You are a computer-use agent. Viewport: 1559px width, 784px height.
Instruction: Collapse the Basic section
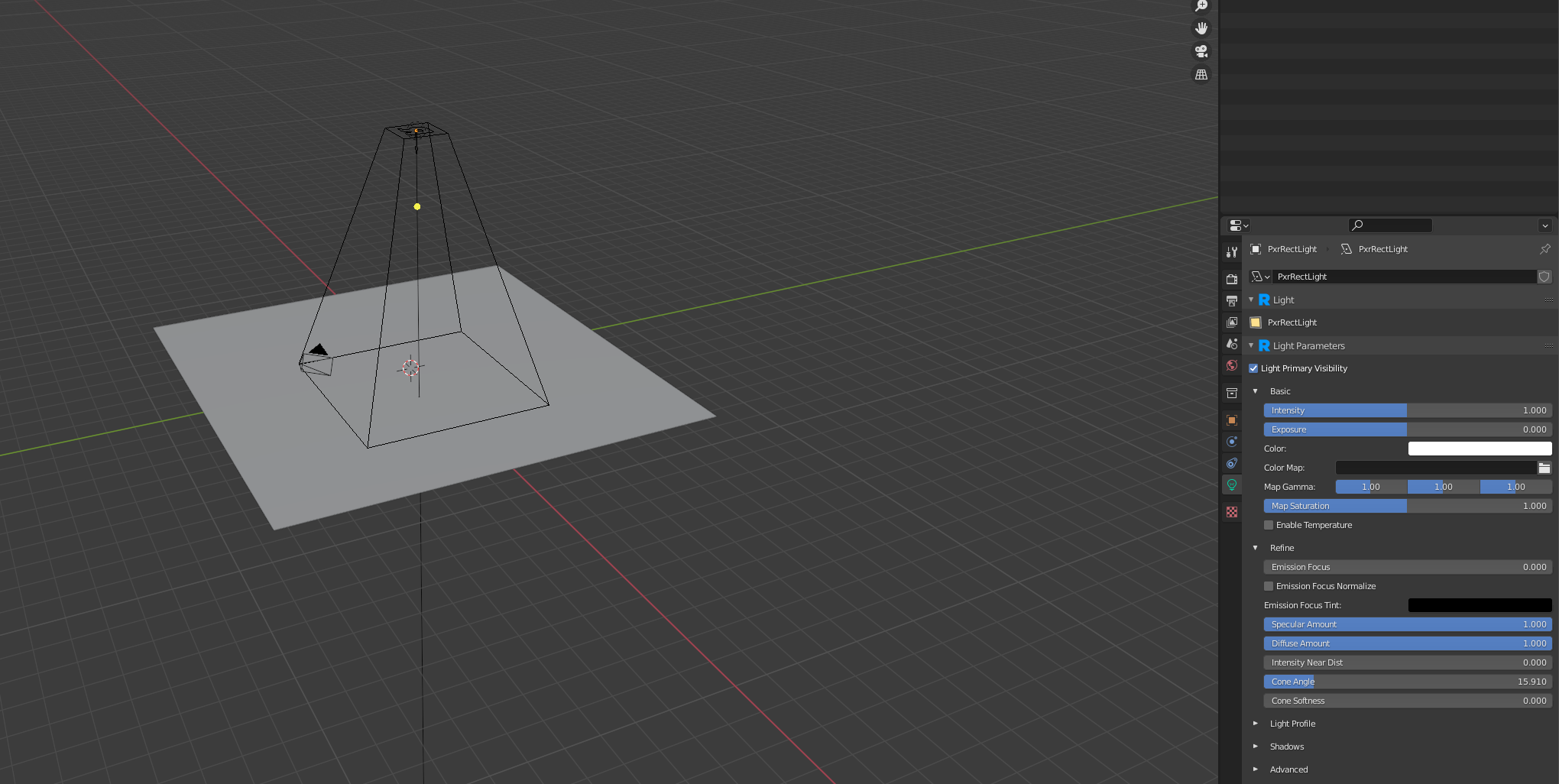click(x=1256, y=390)
